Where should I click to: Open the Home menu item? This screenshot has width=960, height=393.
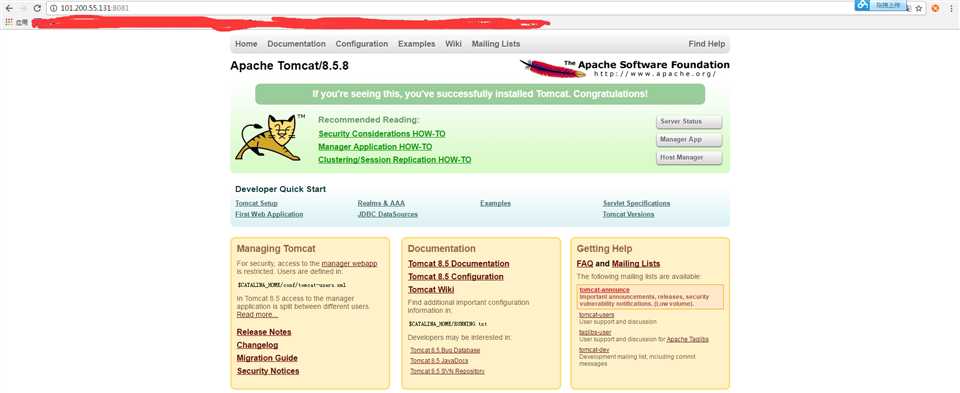point(246,44)
